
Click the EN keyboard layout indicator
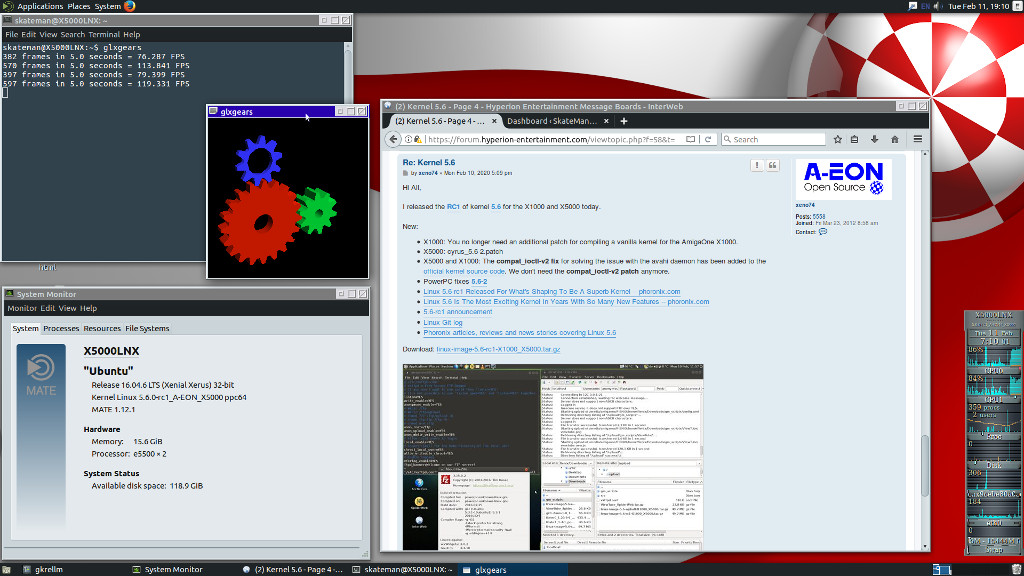(x=925, y=6)
